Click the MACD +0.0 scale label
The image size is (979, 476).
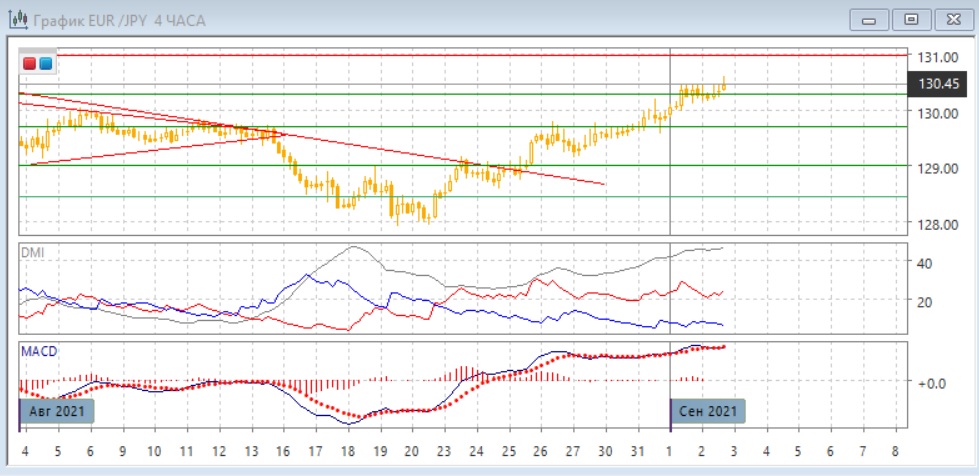click(x=932, y=382)
